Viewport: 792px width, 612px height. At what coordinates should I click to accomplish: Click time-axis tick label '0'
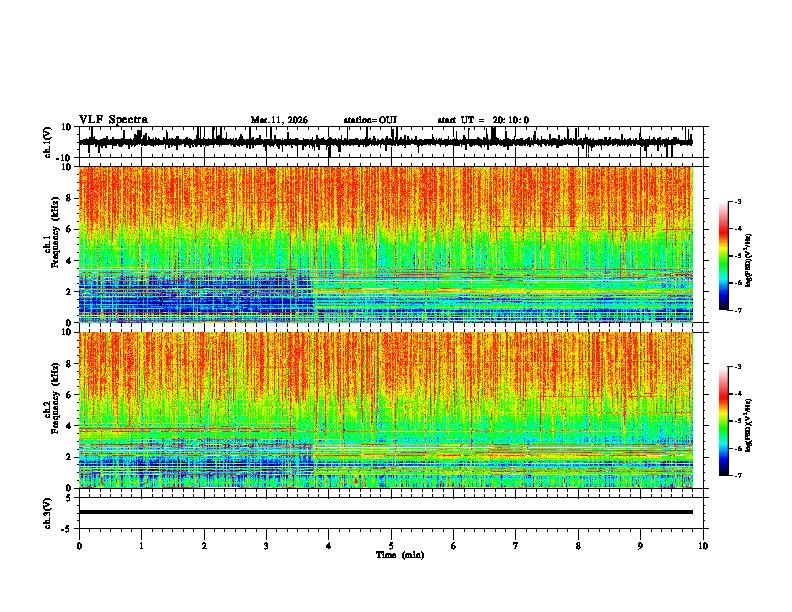click(x=79, y=546)
